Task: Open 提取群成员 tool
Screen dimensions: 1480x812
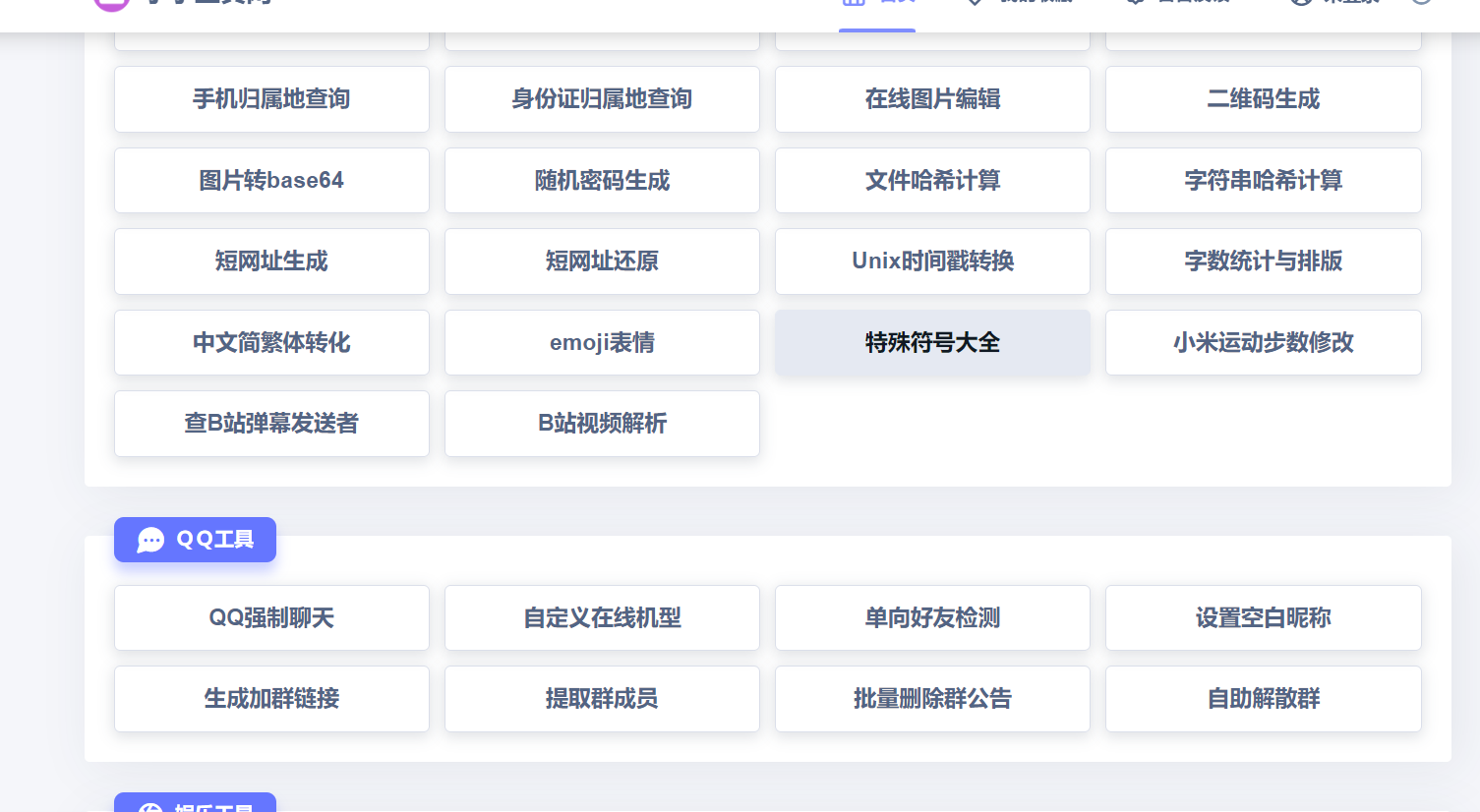Action: pos(602,699)
